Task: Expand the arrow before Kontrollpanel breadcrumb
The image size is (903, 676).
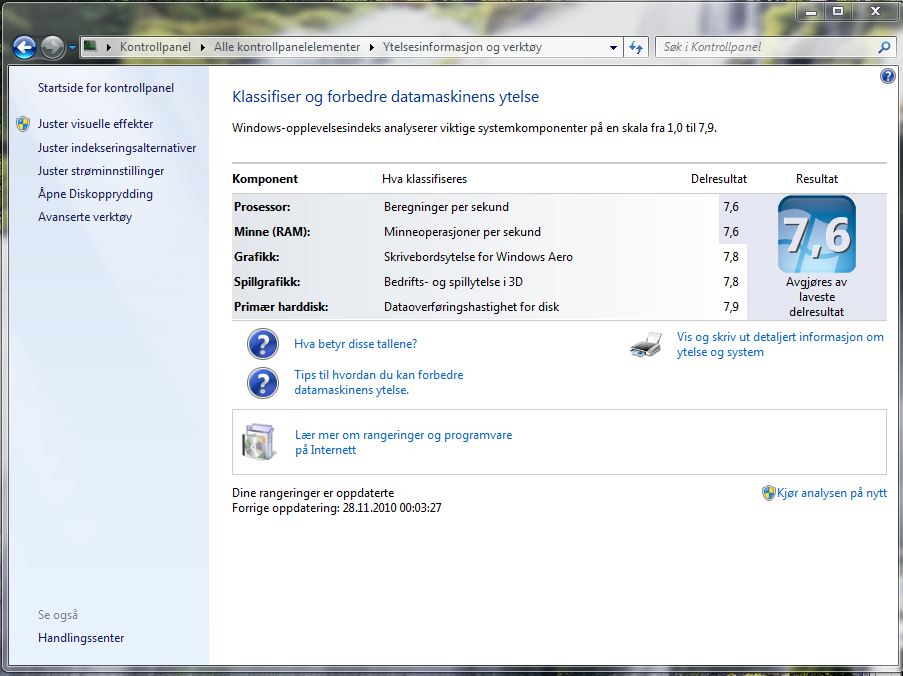Action: 108,47
